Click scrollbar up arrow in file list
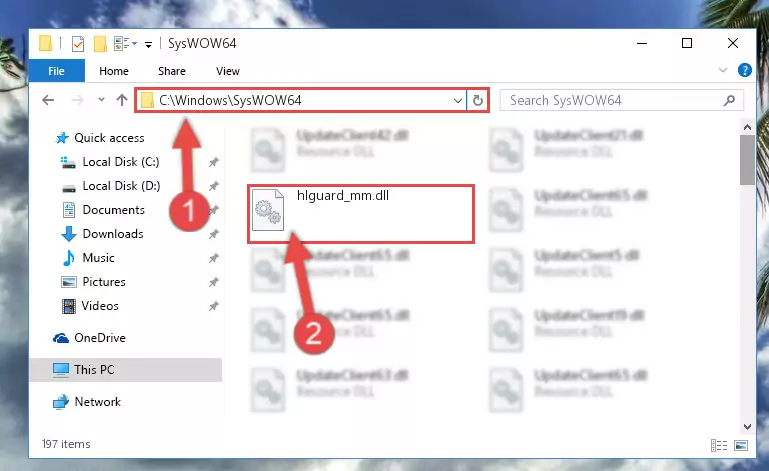The width and height of the screenshot is (769, 471). [x=747, y=128]
